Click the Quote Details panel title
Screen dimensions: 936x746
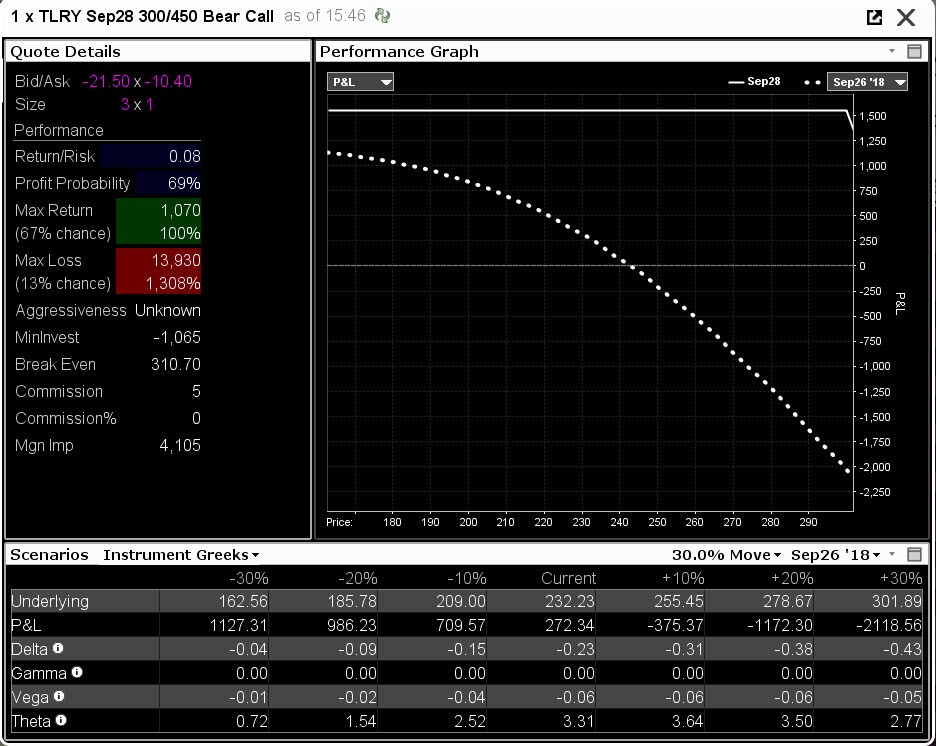pos(66,52)
